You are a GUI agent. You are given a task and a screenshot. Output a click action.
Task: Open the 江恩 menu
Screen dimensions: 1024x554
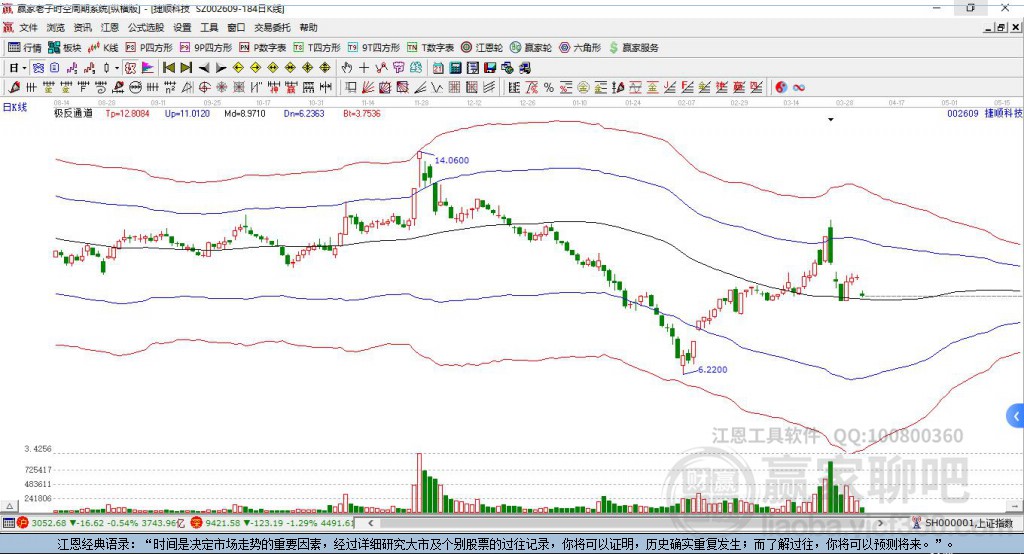point(110,27)
